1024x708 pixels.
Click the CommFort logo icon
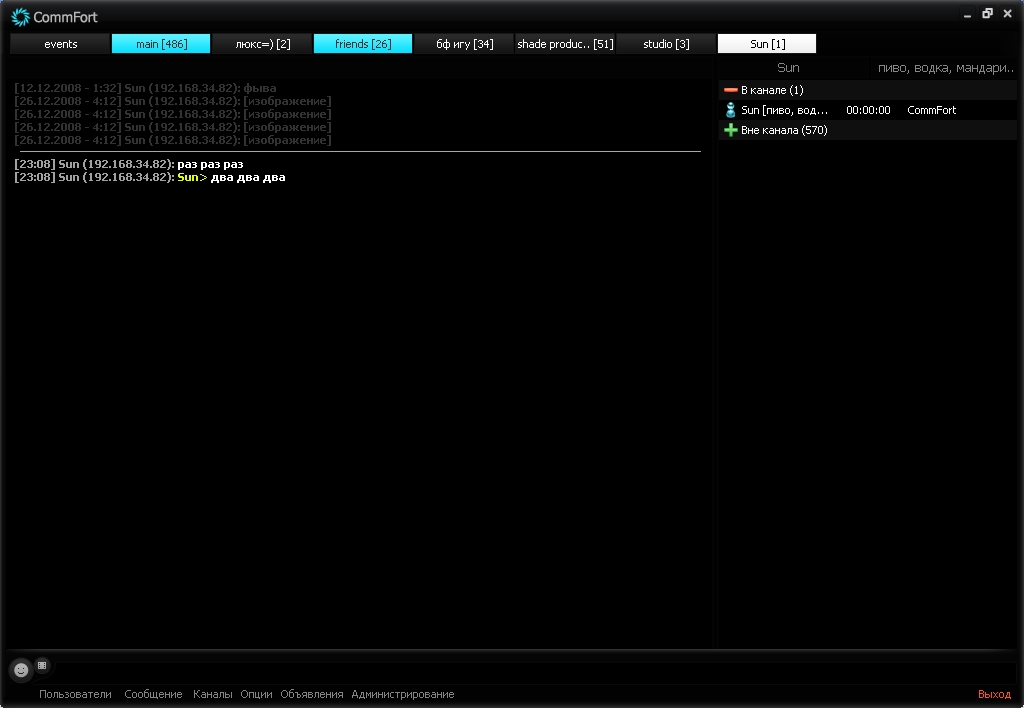tap(20, 17)
